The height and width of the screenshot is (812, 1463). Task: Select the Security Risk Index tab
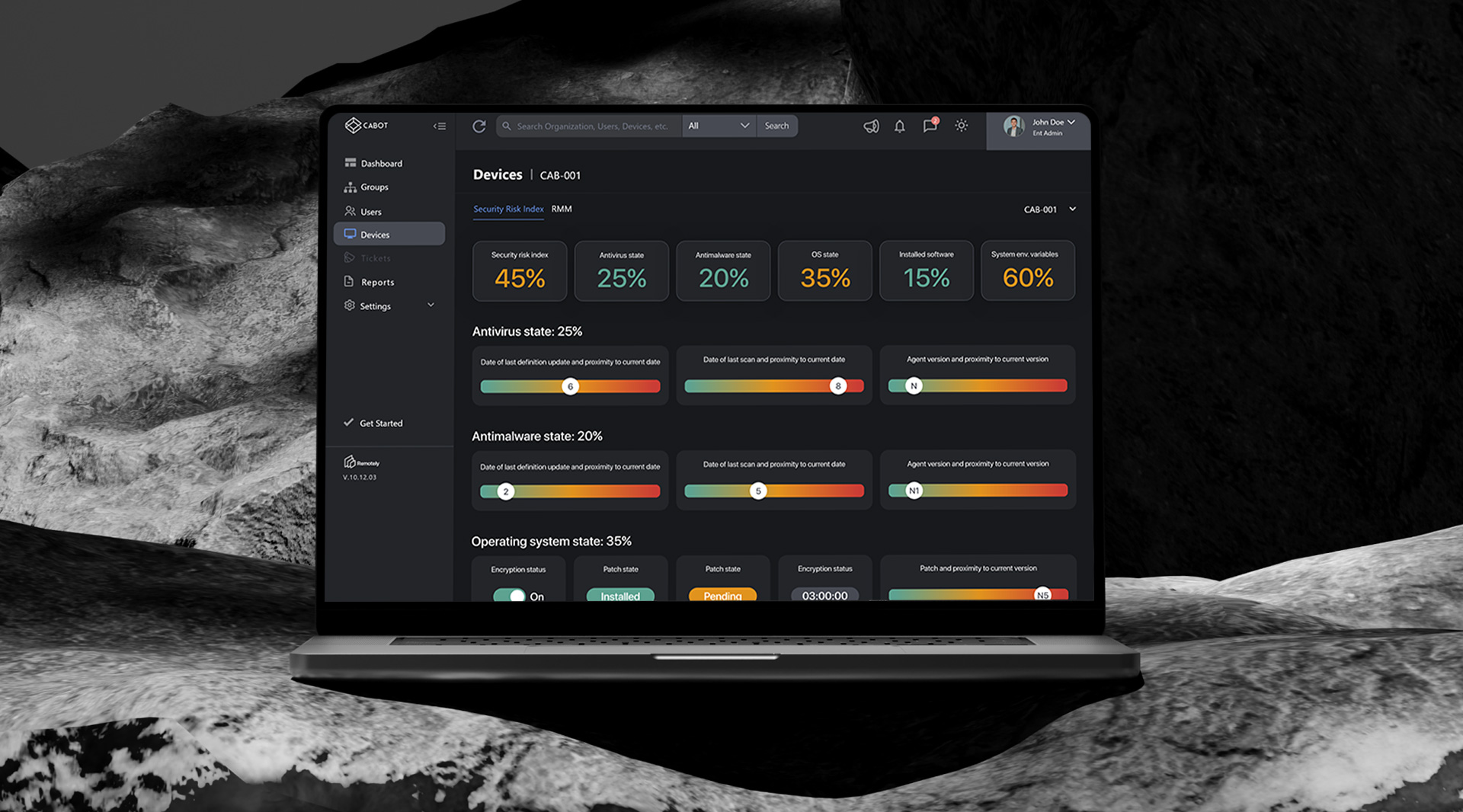pos(508,209)
